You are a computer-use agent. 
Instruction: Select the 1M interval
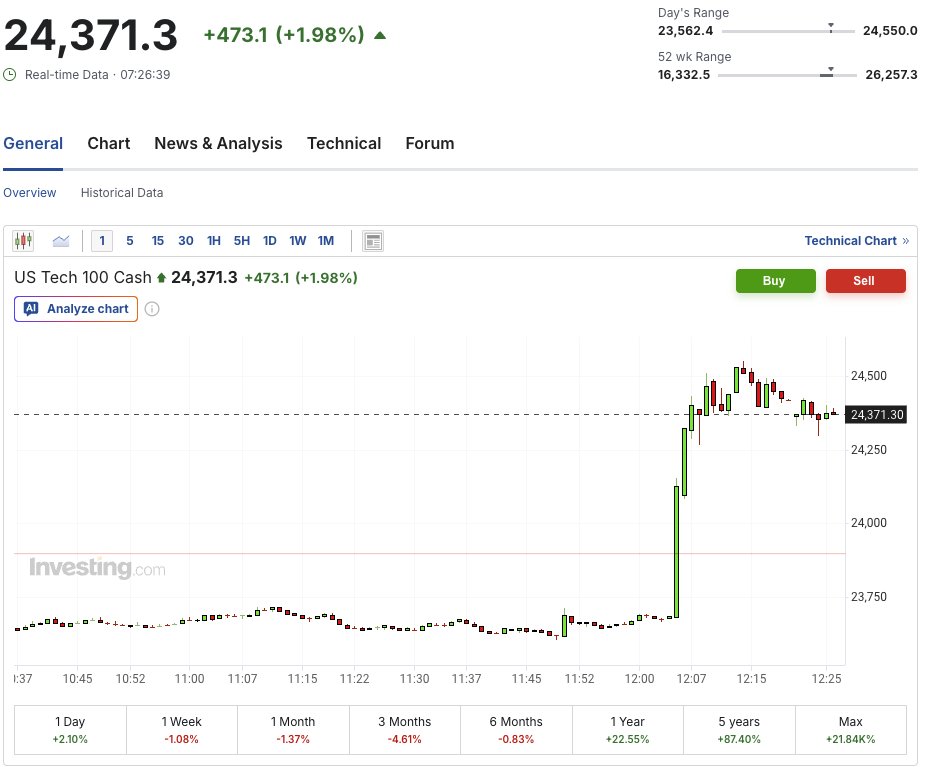pyautogui.click(x=326, y=241)
